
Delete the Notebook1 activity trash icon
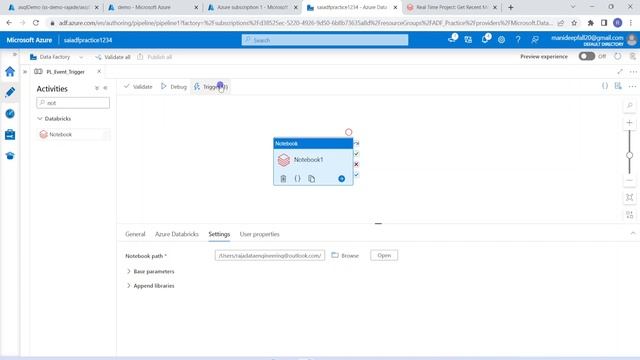[283, 179]
